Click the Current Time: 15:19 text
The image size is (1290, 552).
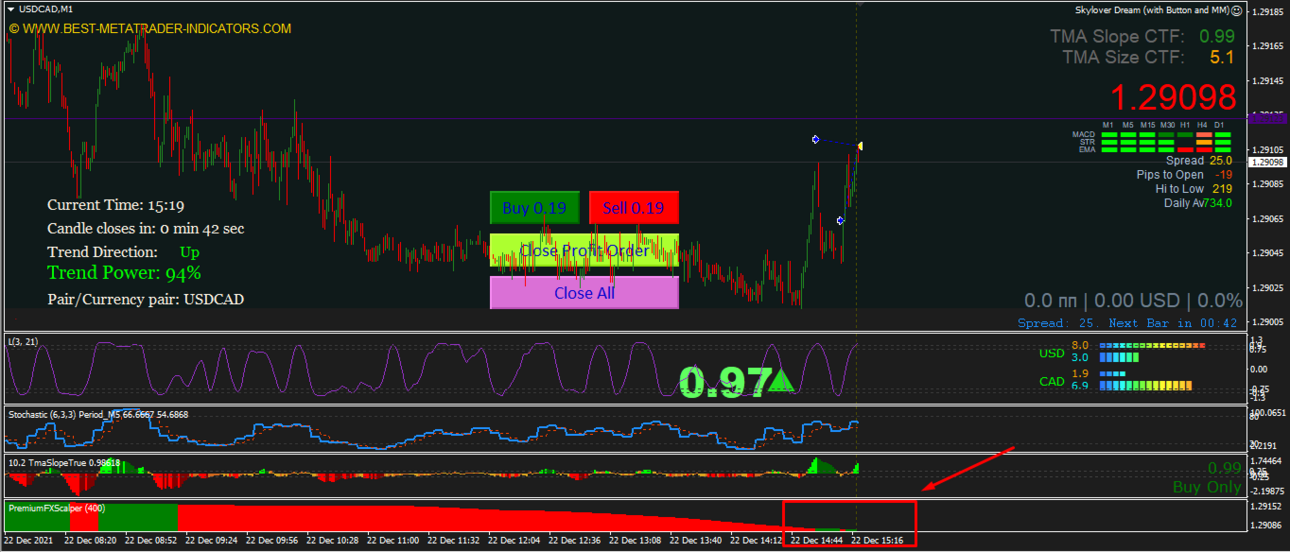[x=115, y=205]
